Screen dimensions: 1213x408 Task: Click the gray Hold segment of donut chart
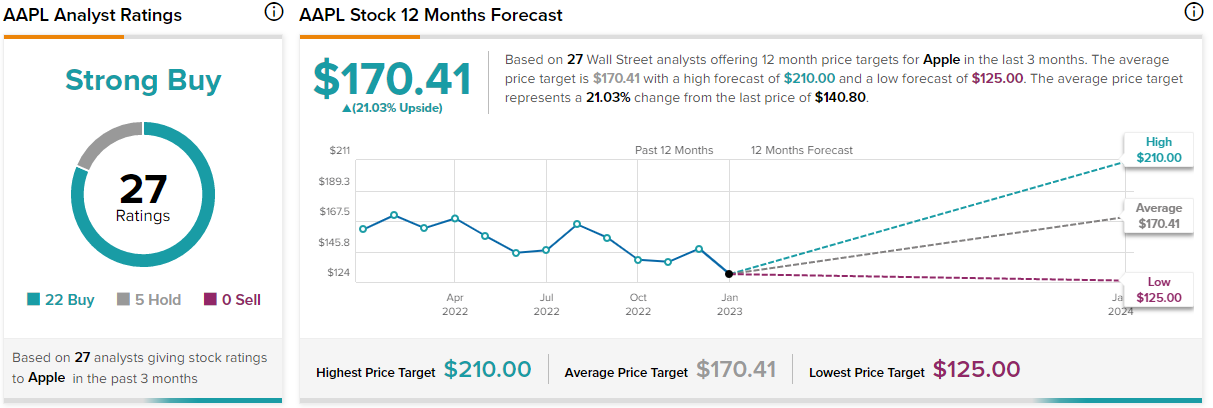click(102, 144)
